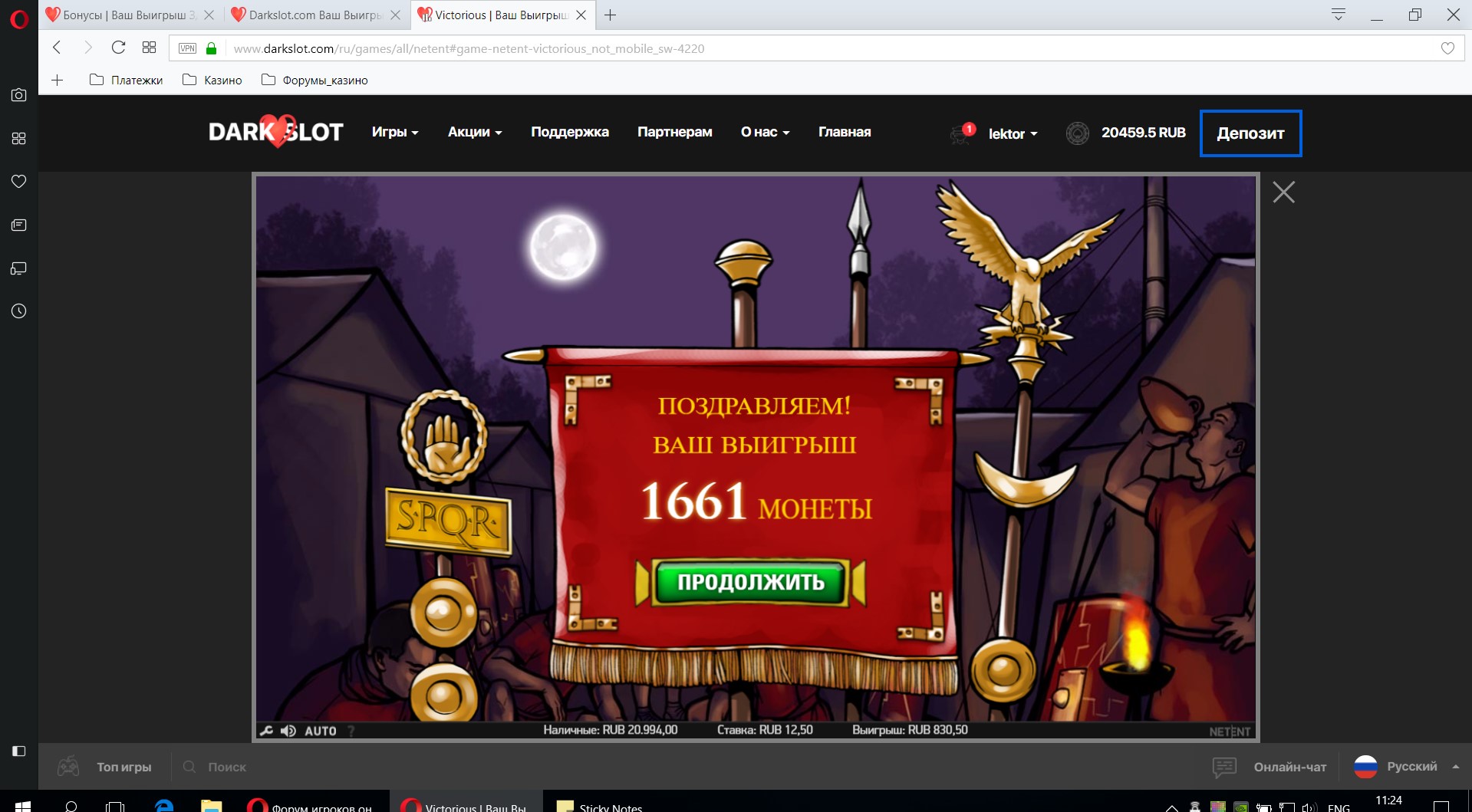Screen dimensions: 1472x812
Task: Open sidebar history clock icon
Action: pos(18,311)
